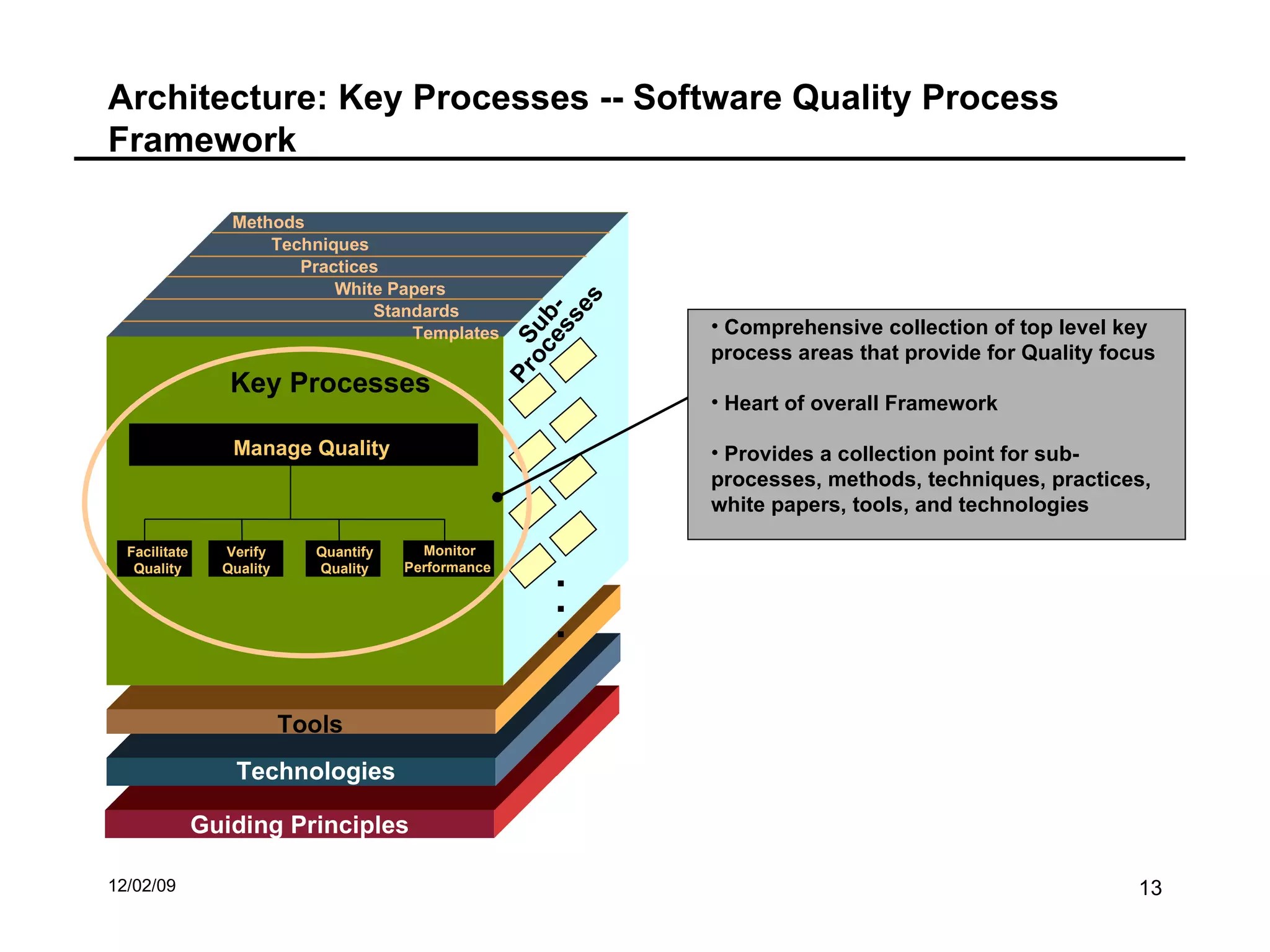Click the Standards layer label
The width and height of the screenshot is (1270, 952).
click(415, 311)
